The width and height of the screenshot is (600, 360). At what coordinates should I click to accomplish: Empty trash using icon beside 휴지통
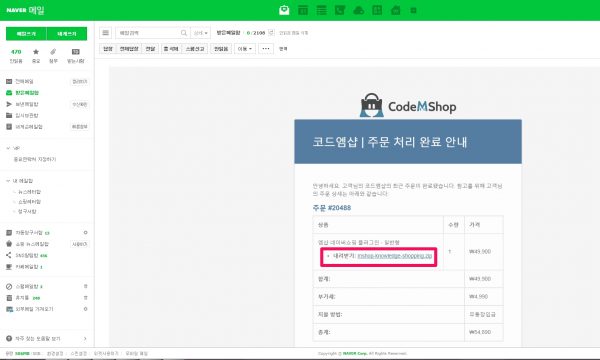85,298
